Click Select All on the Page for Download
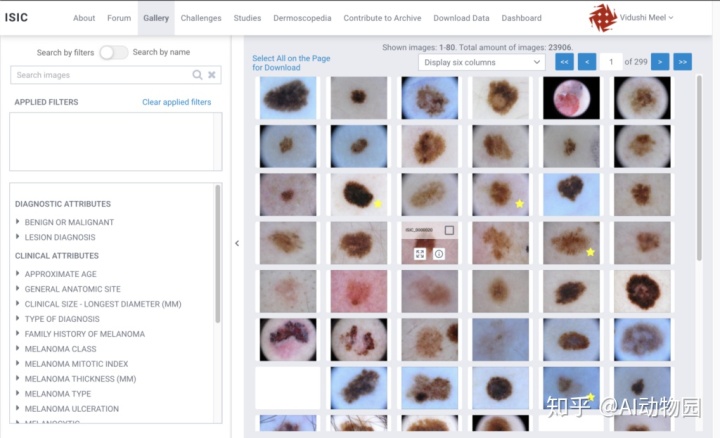The width and height of the screenshot is (720, 438). (x=291, y=63)
